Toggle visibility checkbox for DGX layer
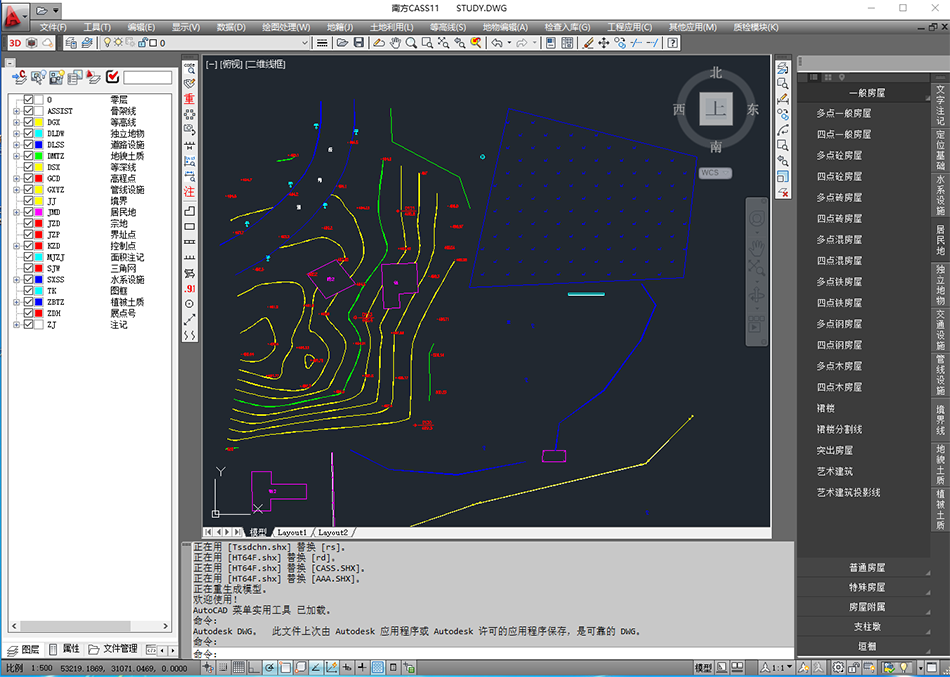 28,122
